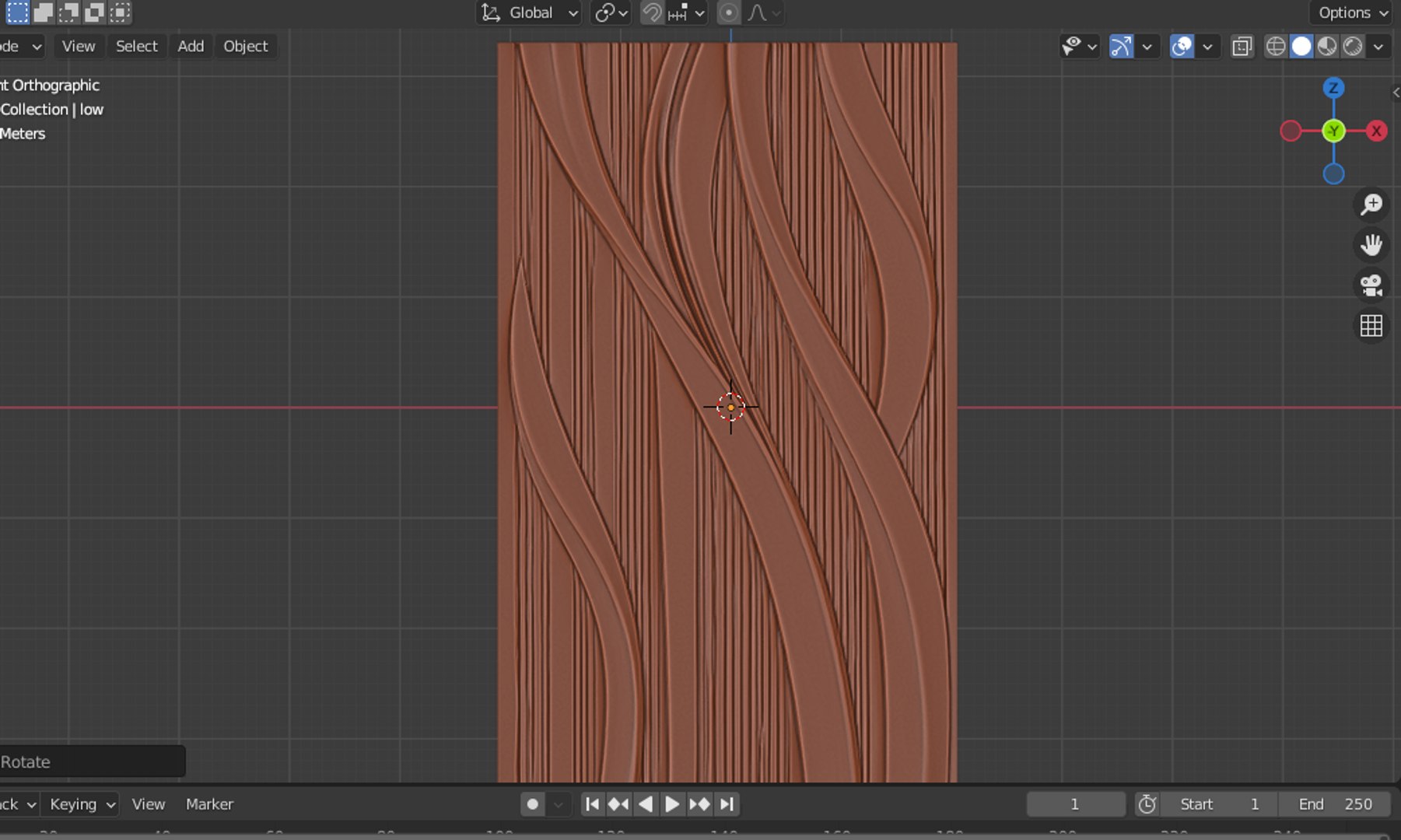Image resolution: width=1401 pixels, height=840 pixels.
Task: Open the Add menu
Action: coord(191,46)
